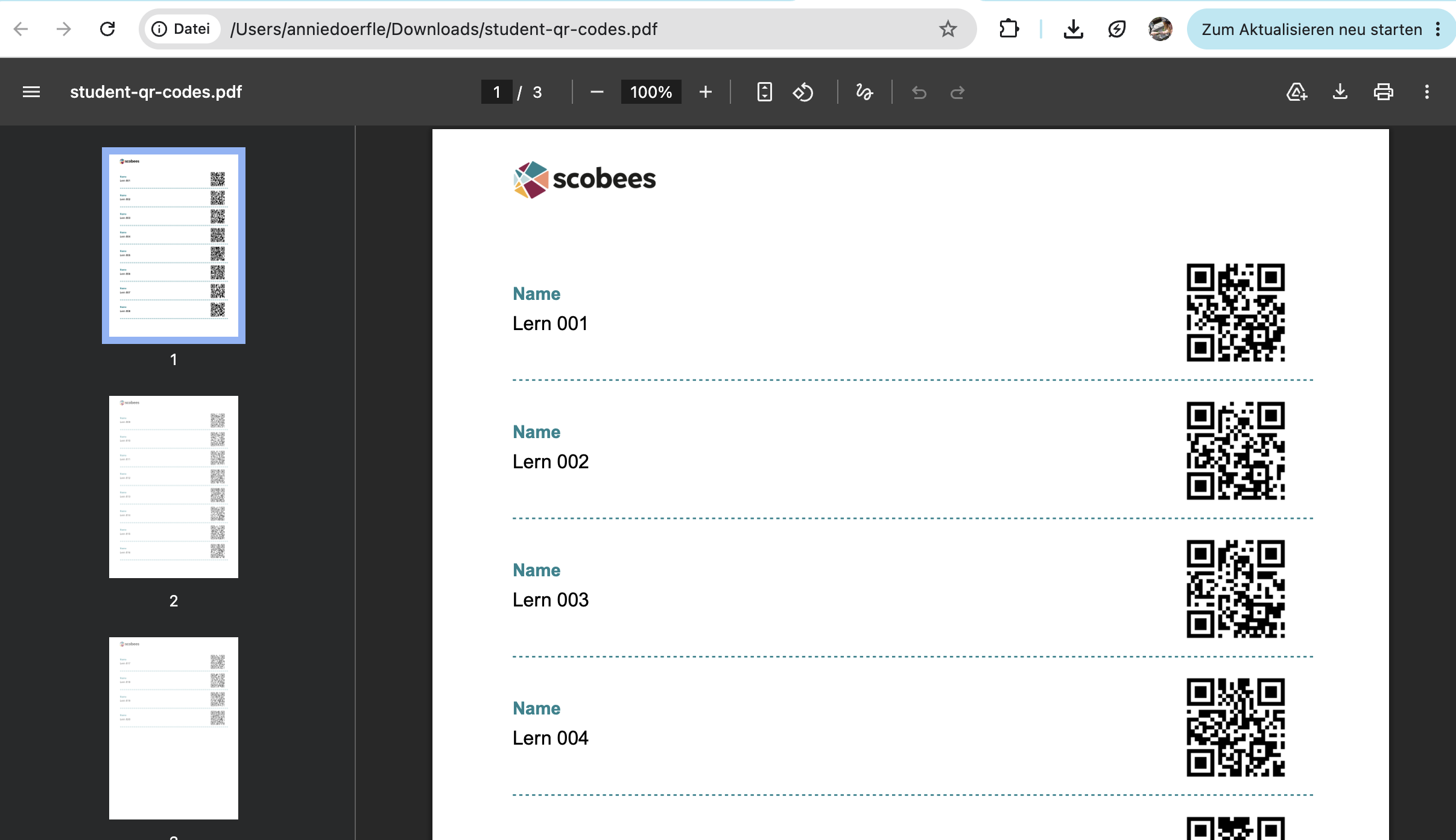
Task: Save the PDF to Google Drive
Action: pos(1296,92)
